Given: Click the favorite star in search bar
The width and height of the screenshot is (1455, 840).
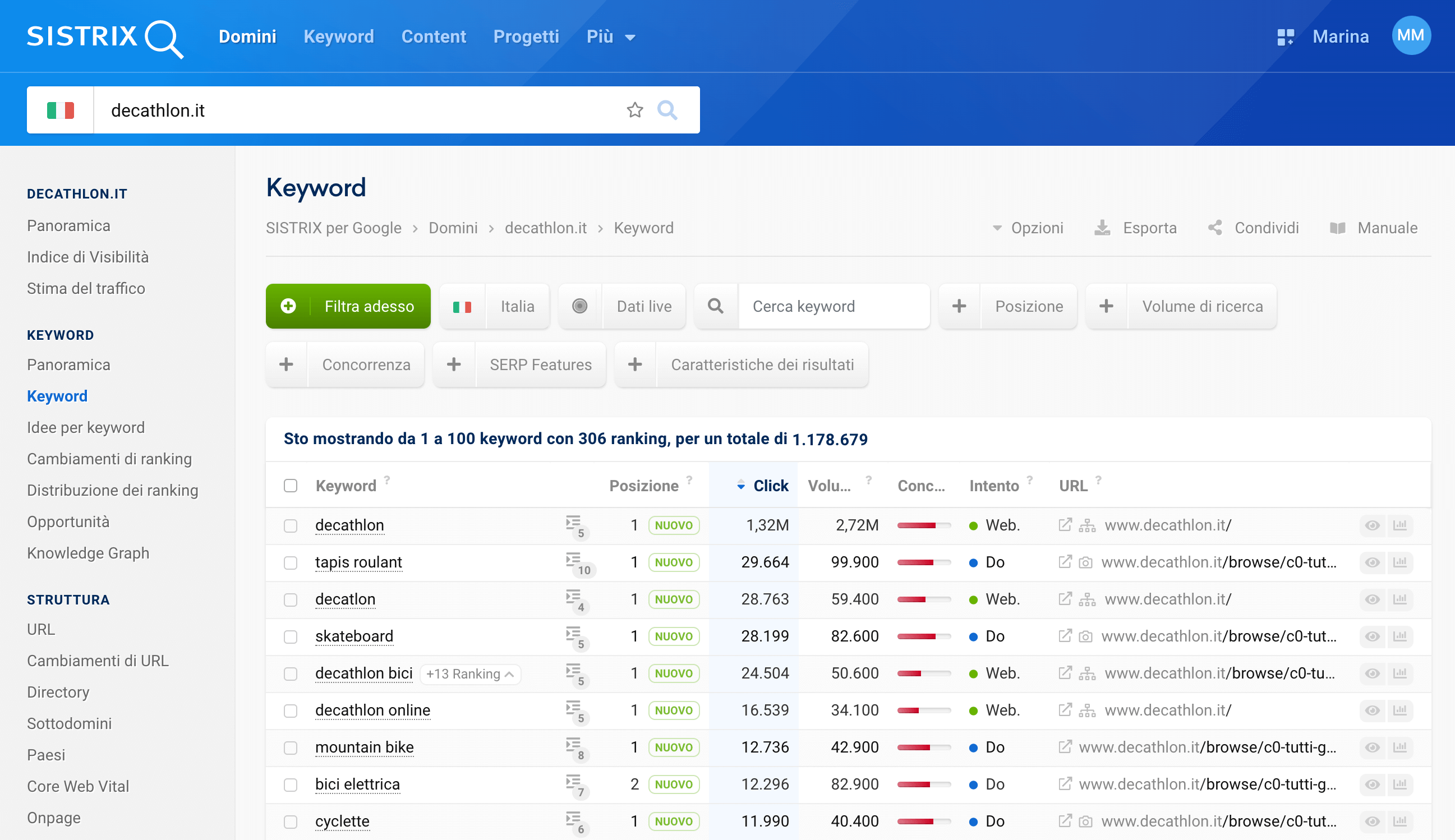Looking at the screenshot, I should click(634, 109).
